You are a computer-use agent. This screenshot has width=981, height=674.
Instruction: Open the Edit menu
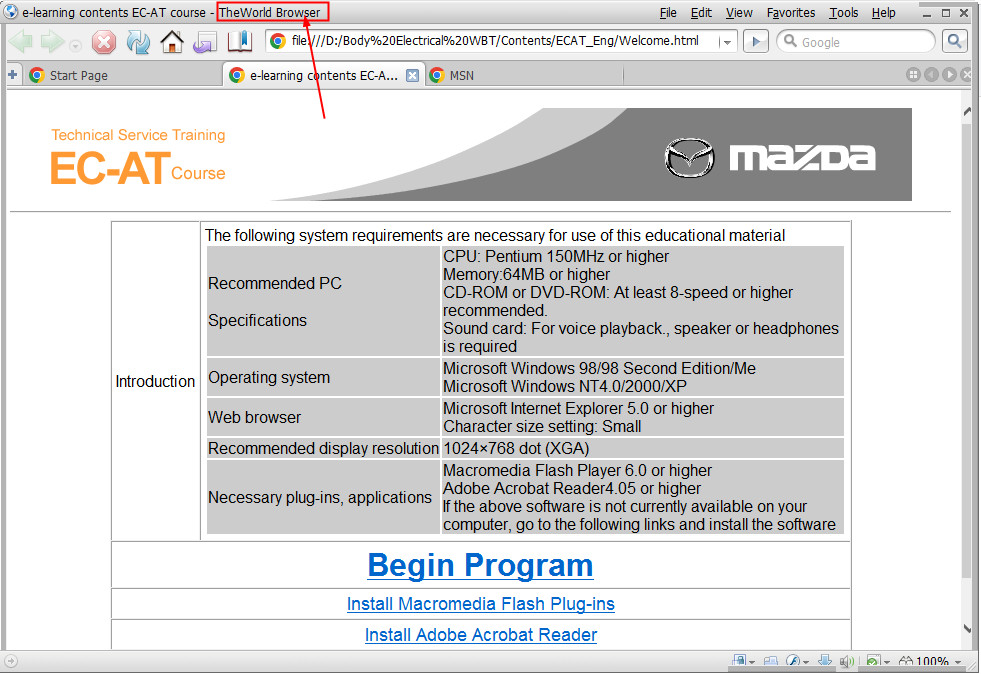(x=701, y=13)
